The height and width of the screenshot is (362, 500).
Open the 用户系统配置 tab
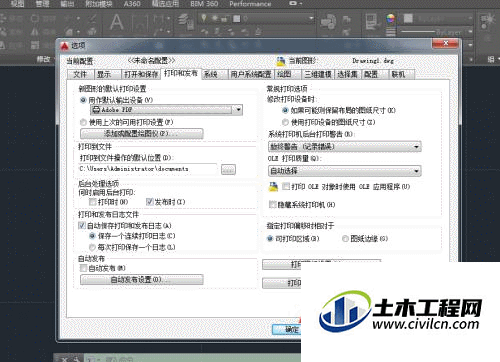pyautogui.click(x=251, y=74)
